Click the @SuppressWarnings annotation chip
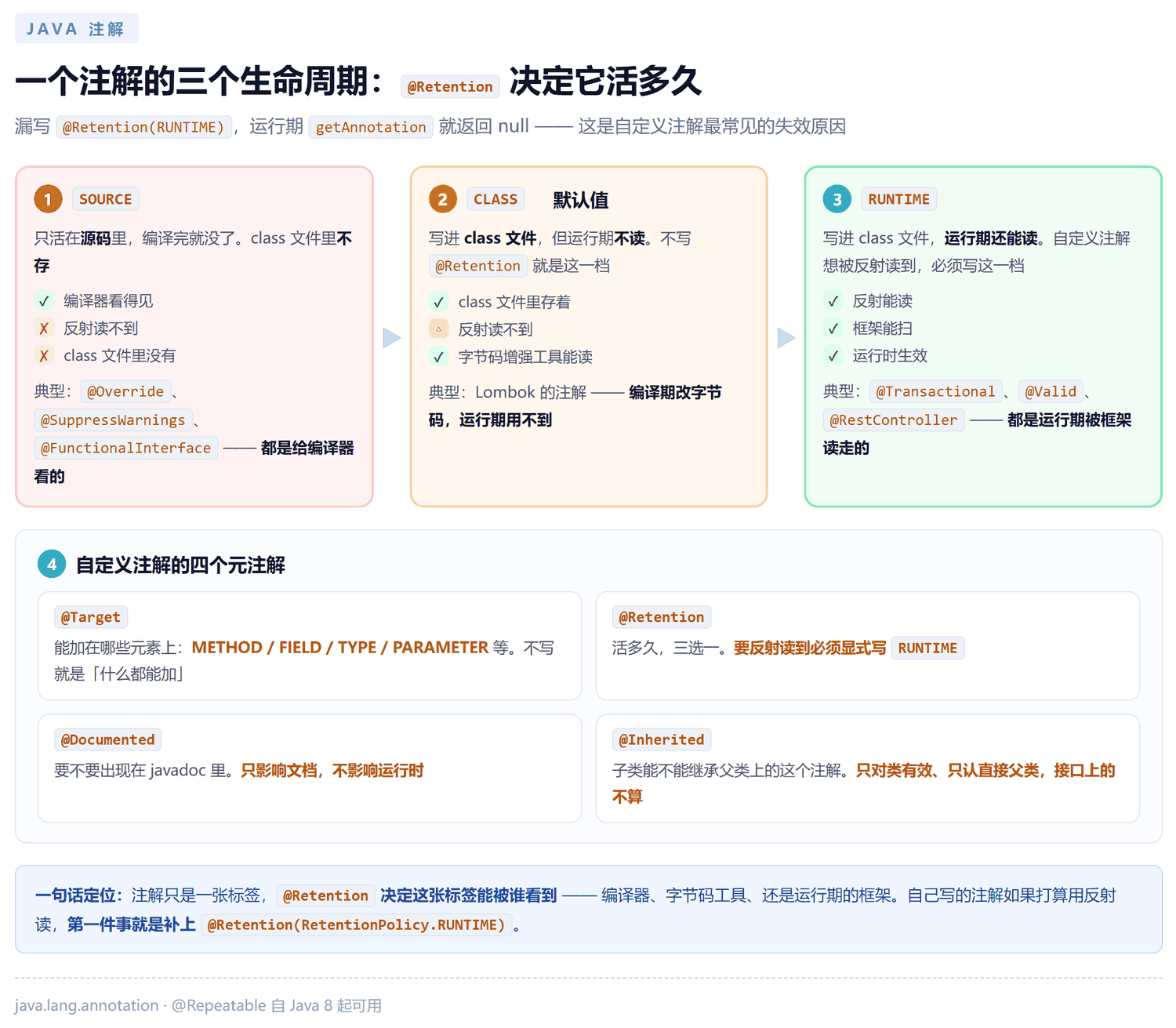The width and height of the screenshot is (1176, 1028). pyautogui.click(x=113, y=420)
